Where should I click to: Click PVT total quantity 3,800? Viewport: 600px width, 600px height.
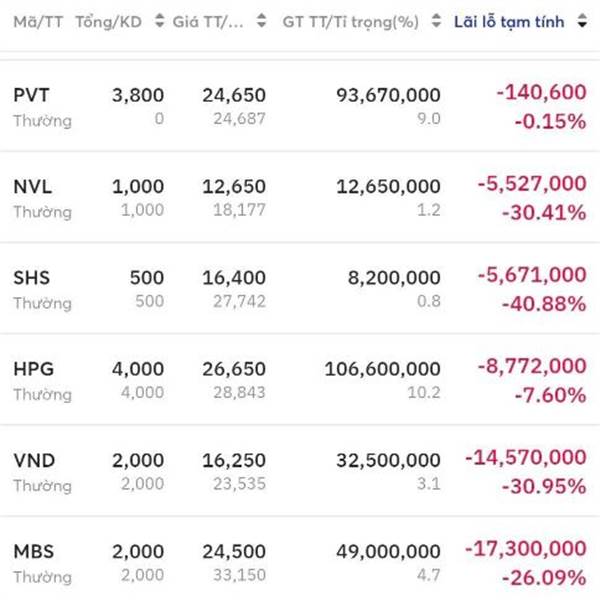138,95
